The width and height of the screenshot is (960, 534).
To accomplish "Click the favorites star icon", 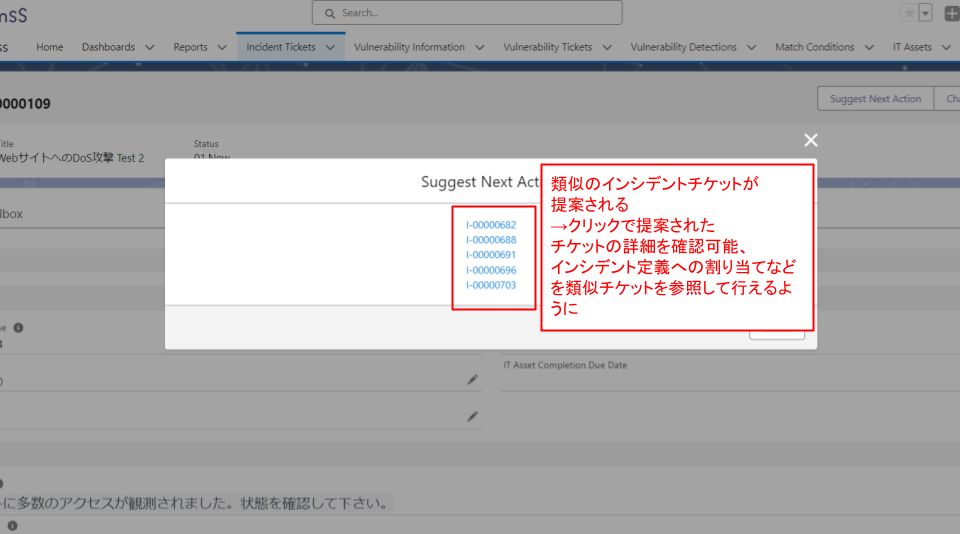I will click(909, 13).
